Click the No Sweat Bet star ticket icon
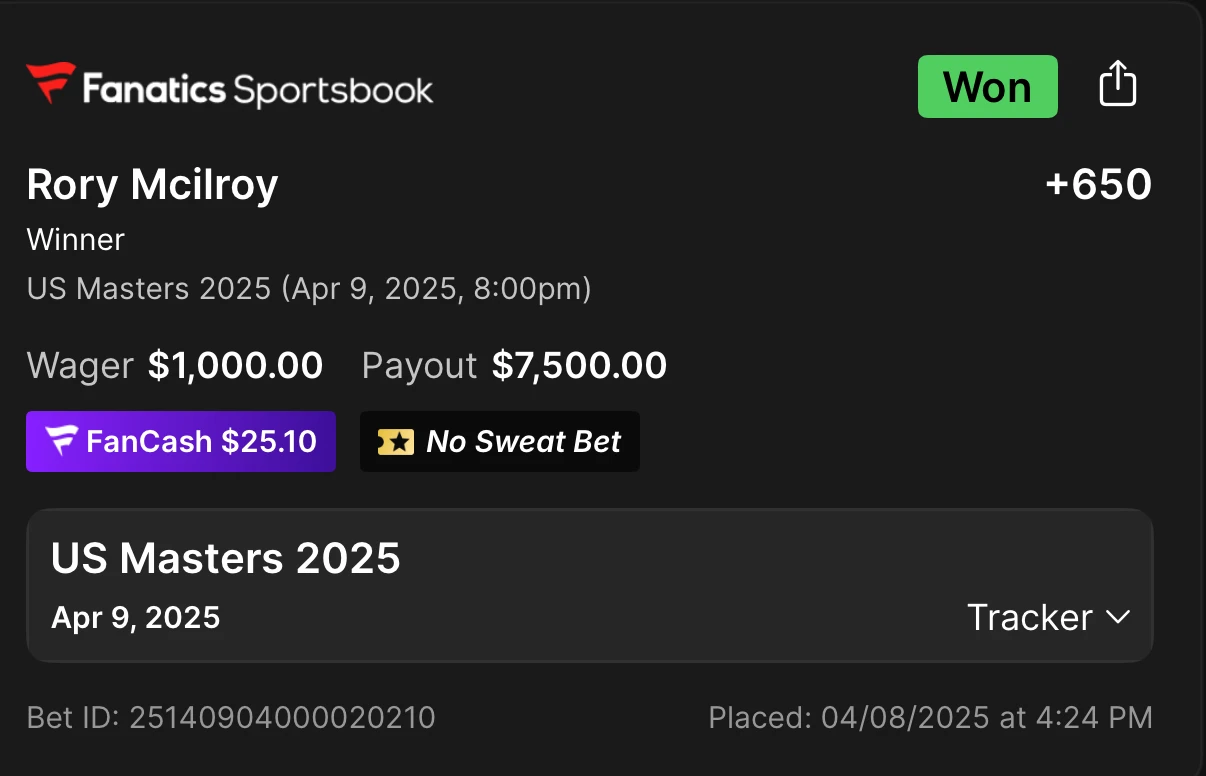The height and width of the screenshot is (776, 1206). pos(396,442)
